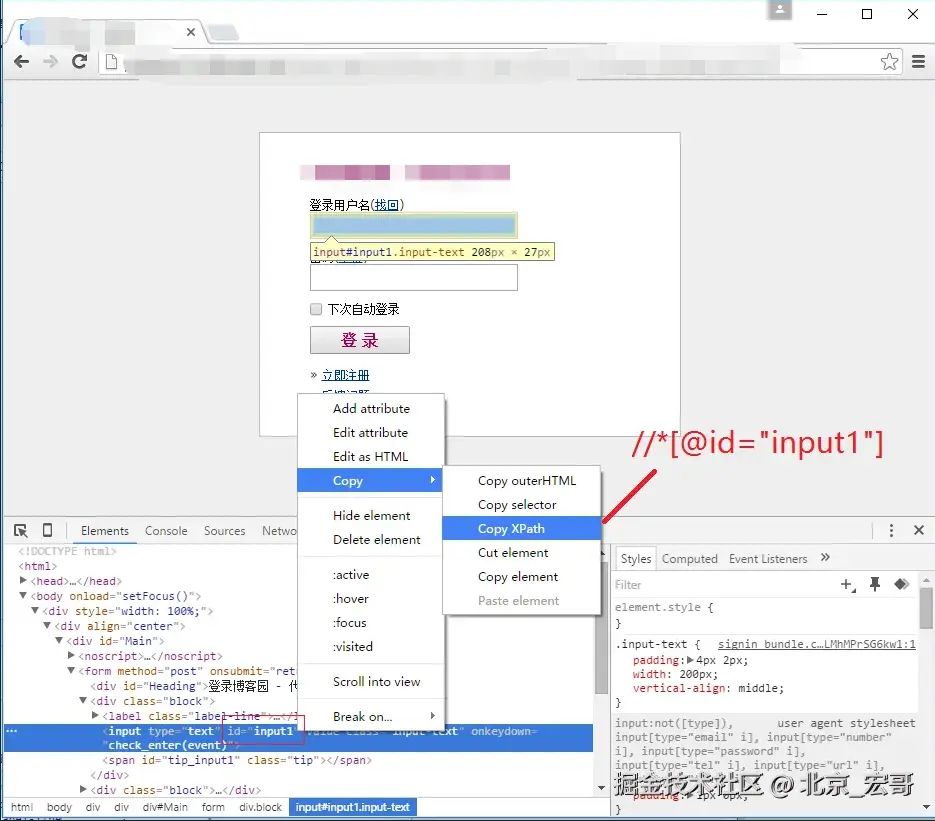935x821 pixels.
Task: Click Styles pane vertical scrollbar thumb
Action: [925, 608]
